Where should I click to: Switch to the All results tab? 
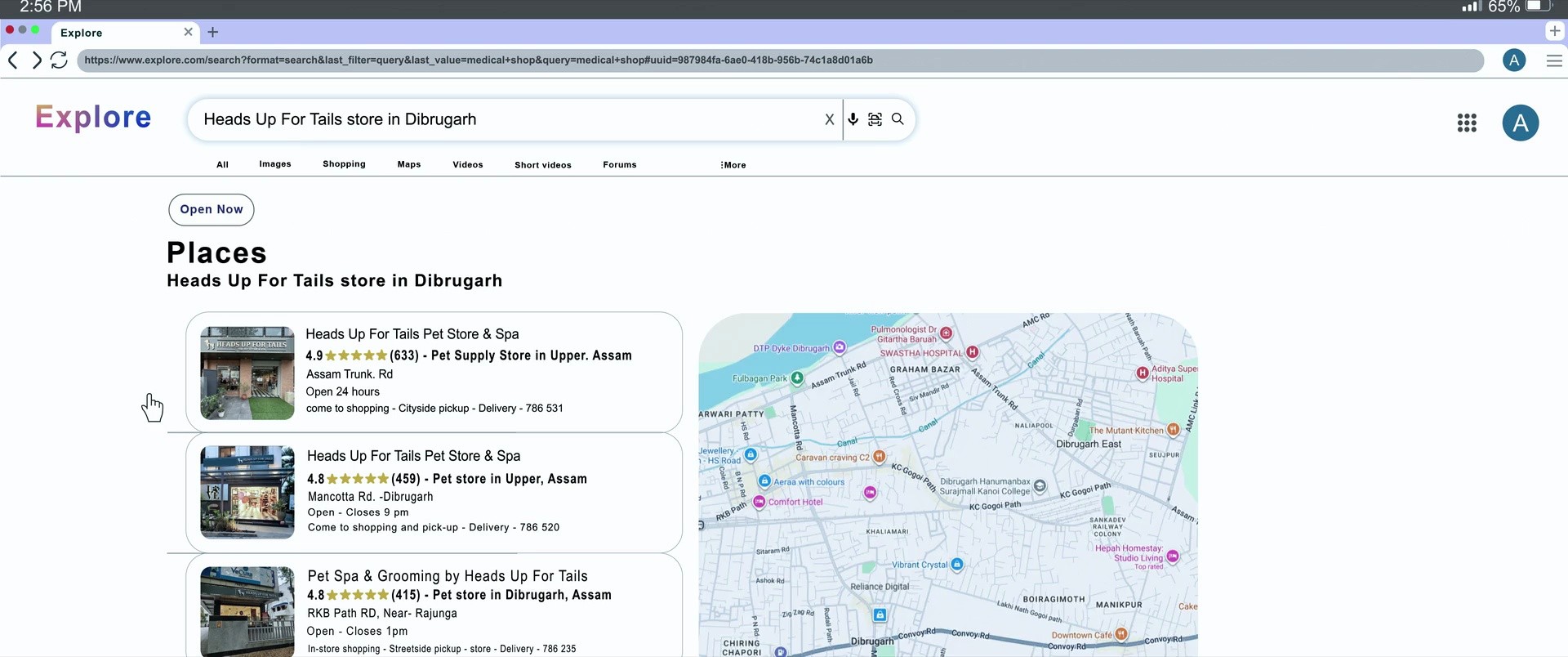222,164
